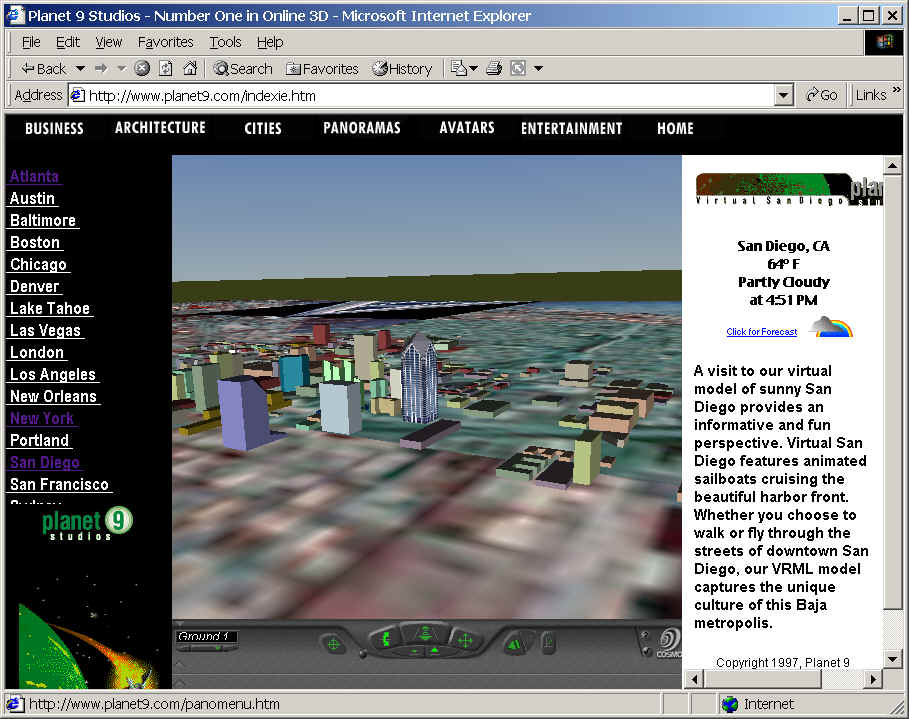Image resolution: width=909 pixels, height=719 pixels.
Task: Go back with the Back button
Action: point(43,69)
